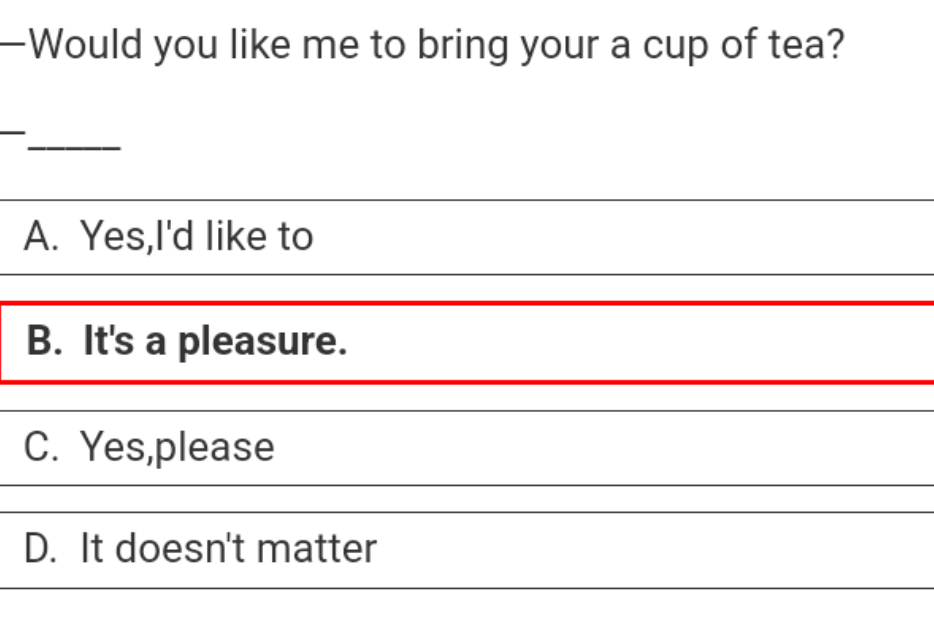This screenshot has width=934, height=630.
Task: Click the blank answer line under the question
Action: click(74, 147)
